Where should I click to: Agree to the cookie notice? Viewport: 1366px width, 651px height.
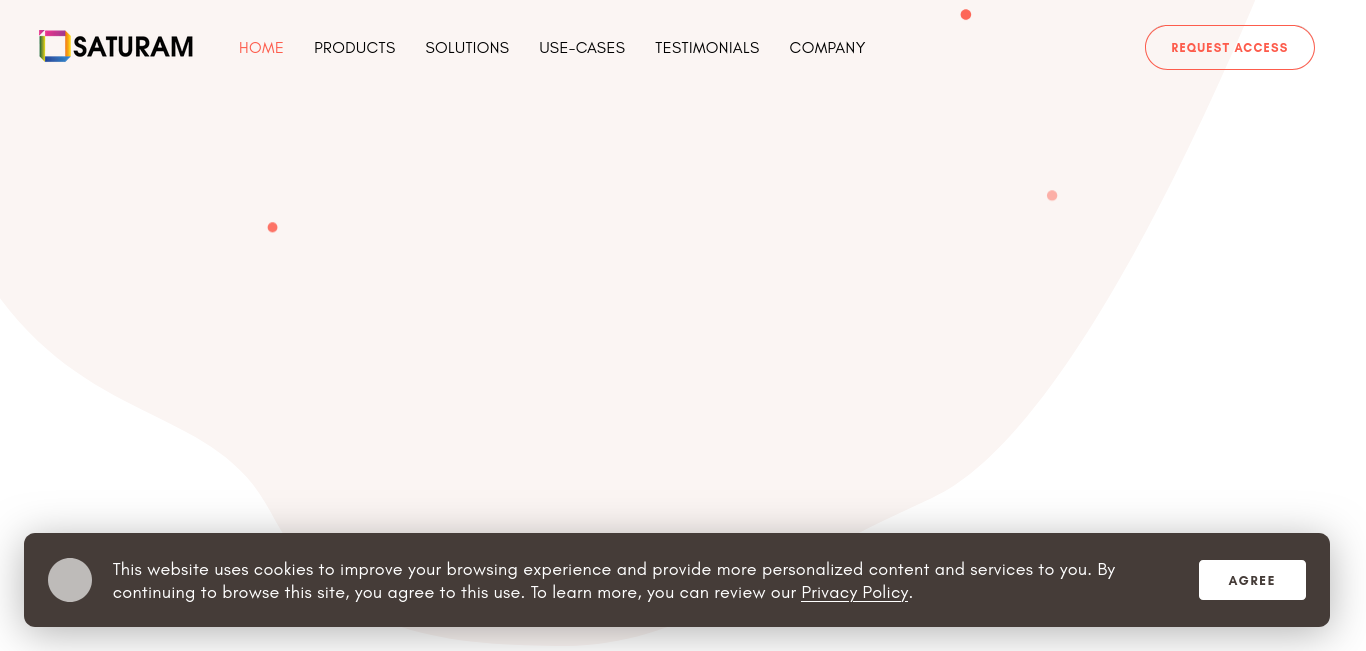1252,580
